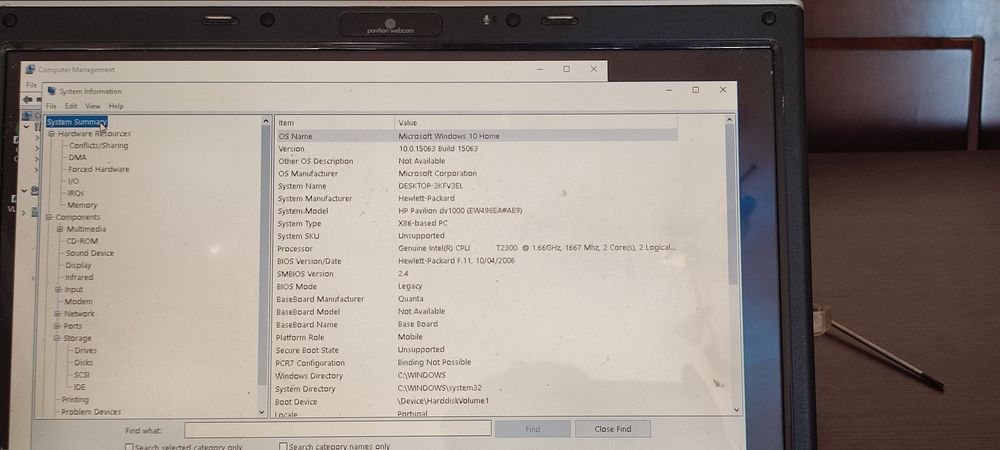The height and width of the screenshot is (450, 1000).
Task: Open the File menu in System Information
Action: click(x=51, y=106)
